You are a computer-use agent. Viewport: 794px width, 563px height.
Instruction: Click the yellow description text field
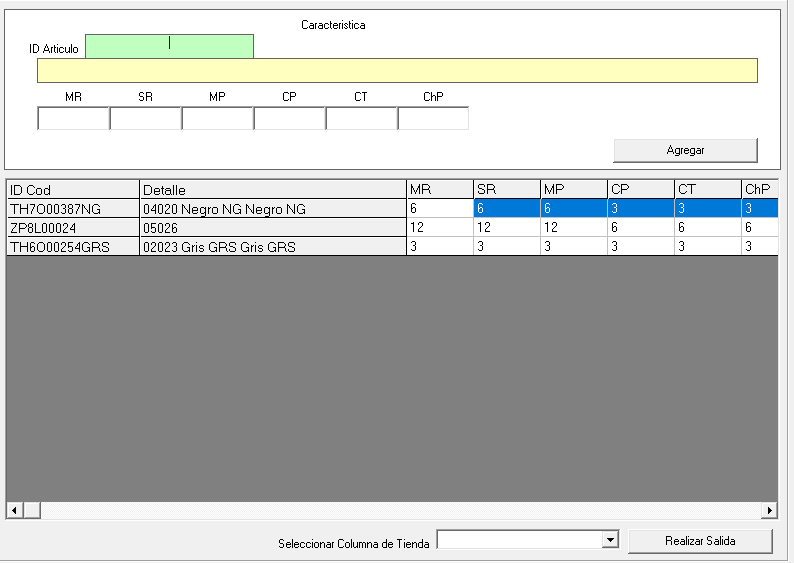pos(397,70)
